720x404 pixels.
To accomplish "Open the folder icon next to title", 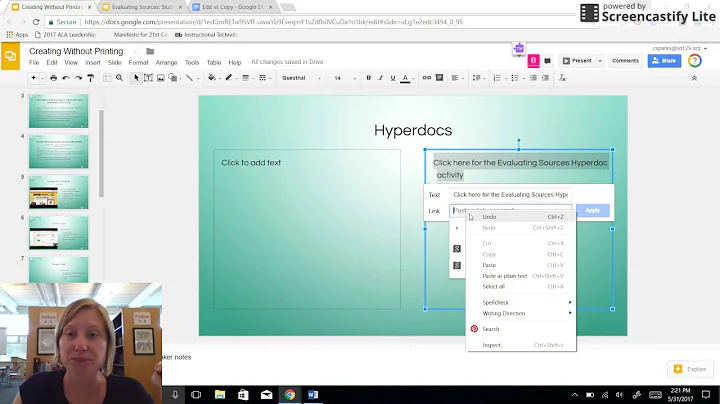I will pyautogui.click(x=150, y=51).
